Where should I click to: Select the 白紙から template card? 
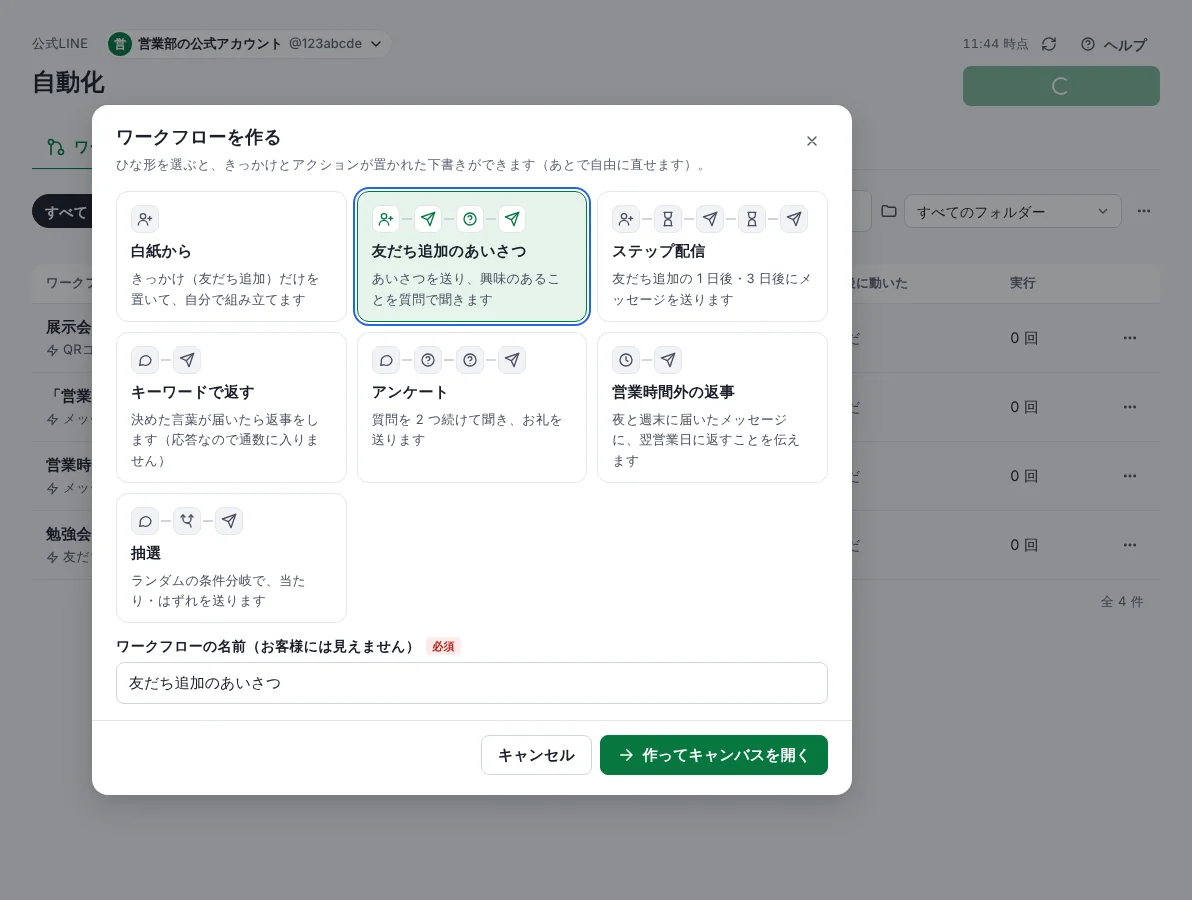pyautogui.click(x=231, y=256)
